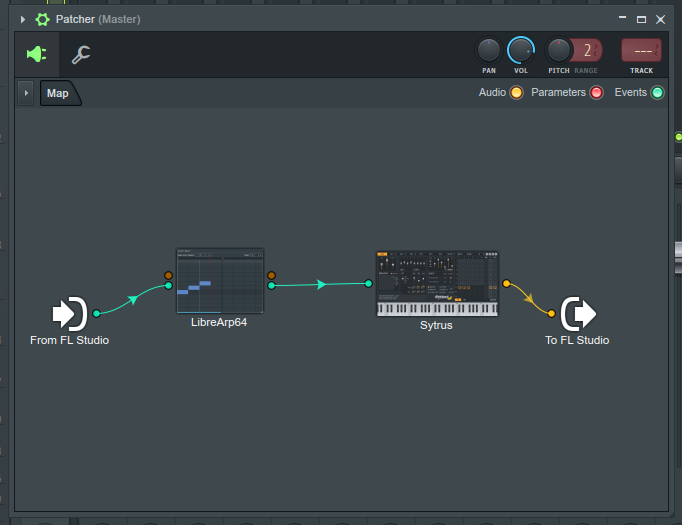Select the From FL Studio input node icon
The image size is (682, 525).
pos(70,314)
